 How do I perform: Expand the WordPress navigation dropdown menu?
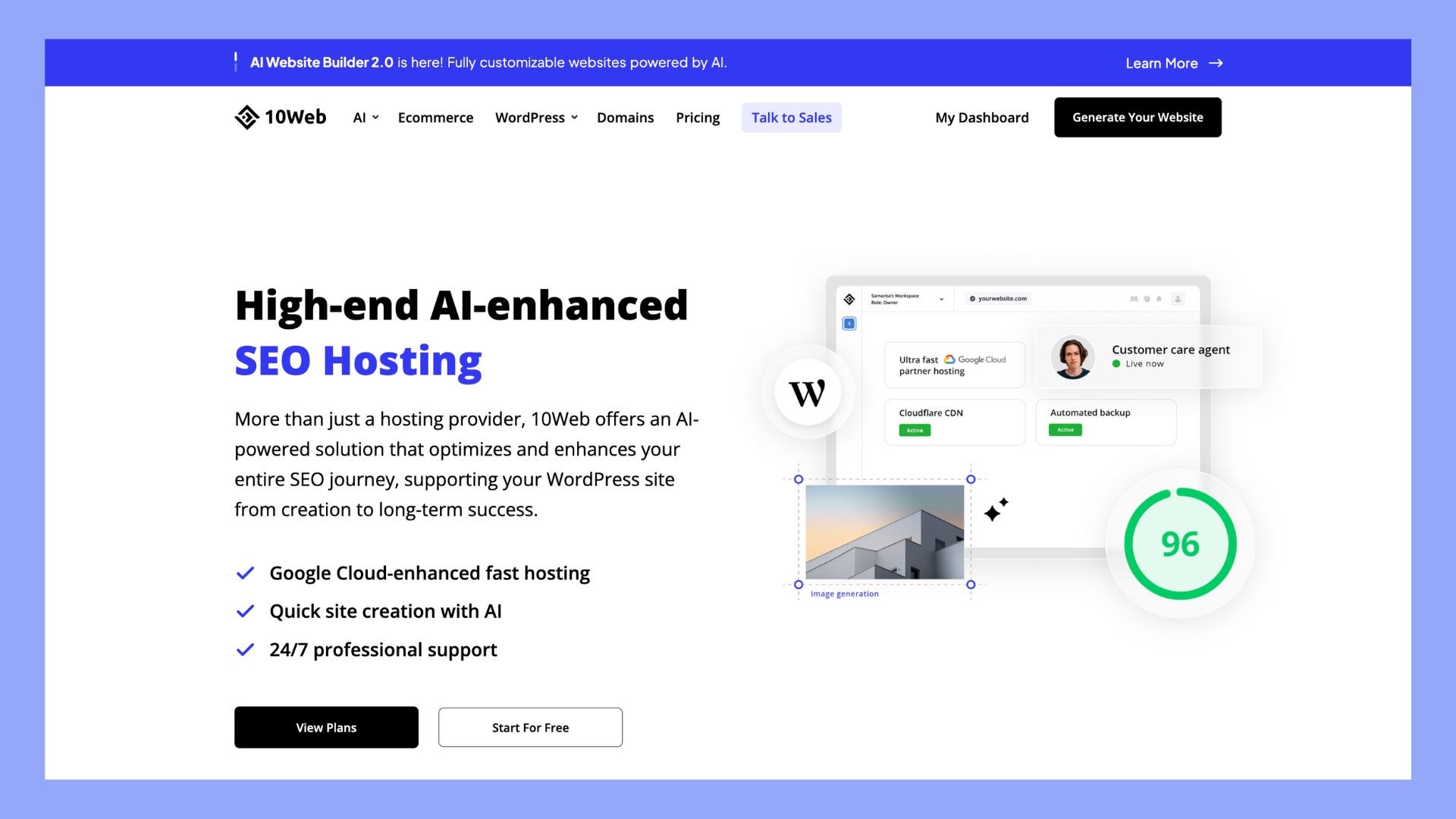[536, 117]
